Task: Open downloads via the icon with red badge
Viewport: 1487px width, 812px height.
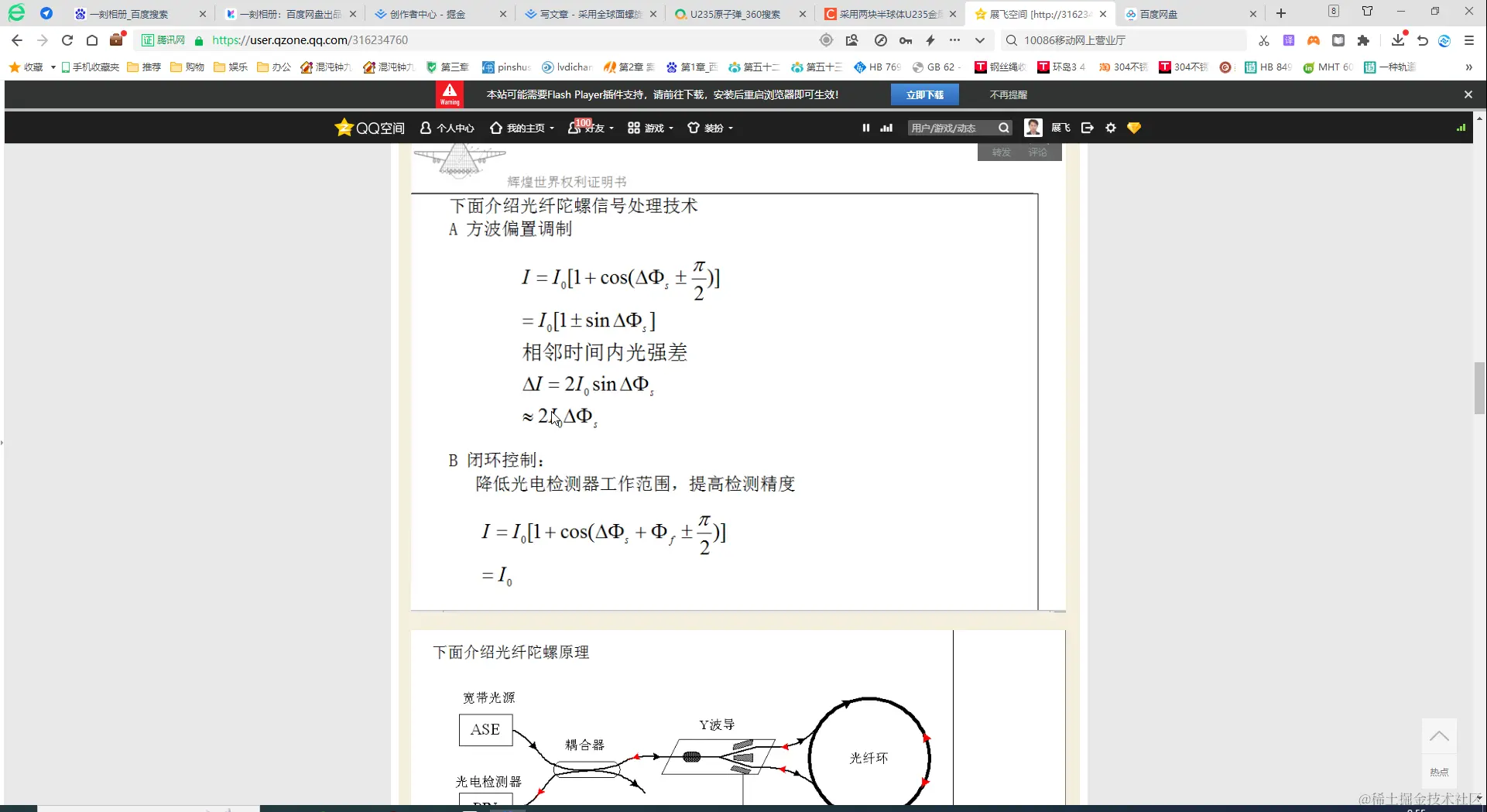Action: (1397, 41)
